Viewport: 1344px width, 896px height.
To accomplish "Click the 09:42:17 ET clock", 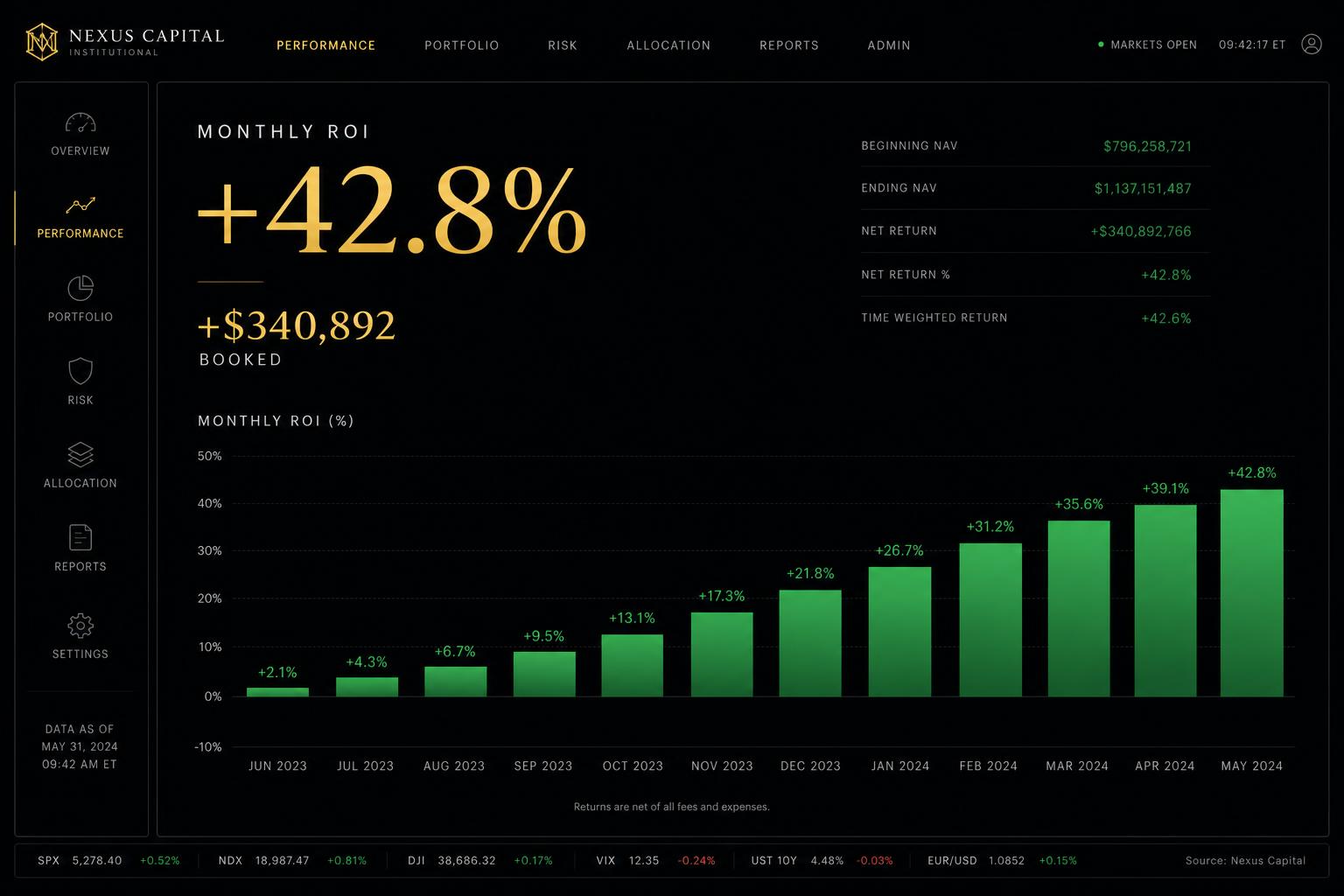I will point(1252,45).
